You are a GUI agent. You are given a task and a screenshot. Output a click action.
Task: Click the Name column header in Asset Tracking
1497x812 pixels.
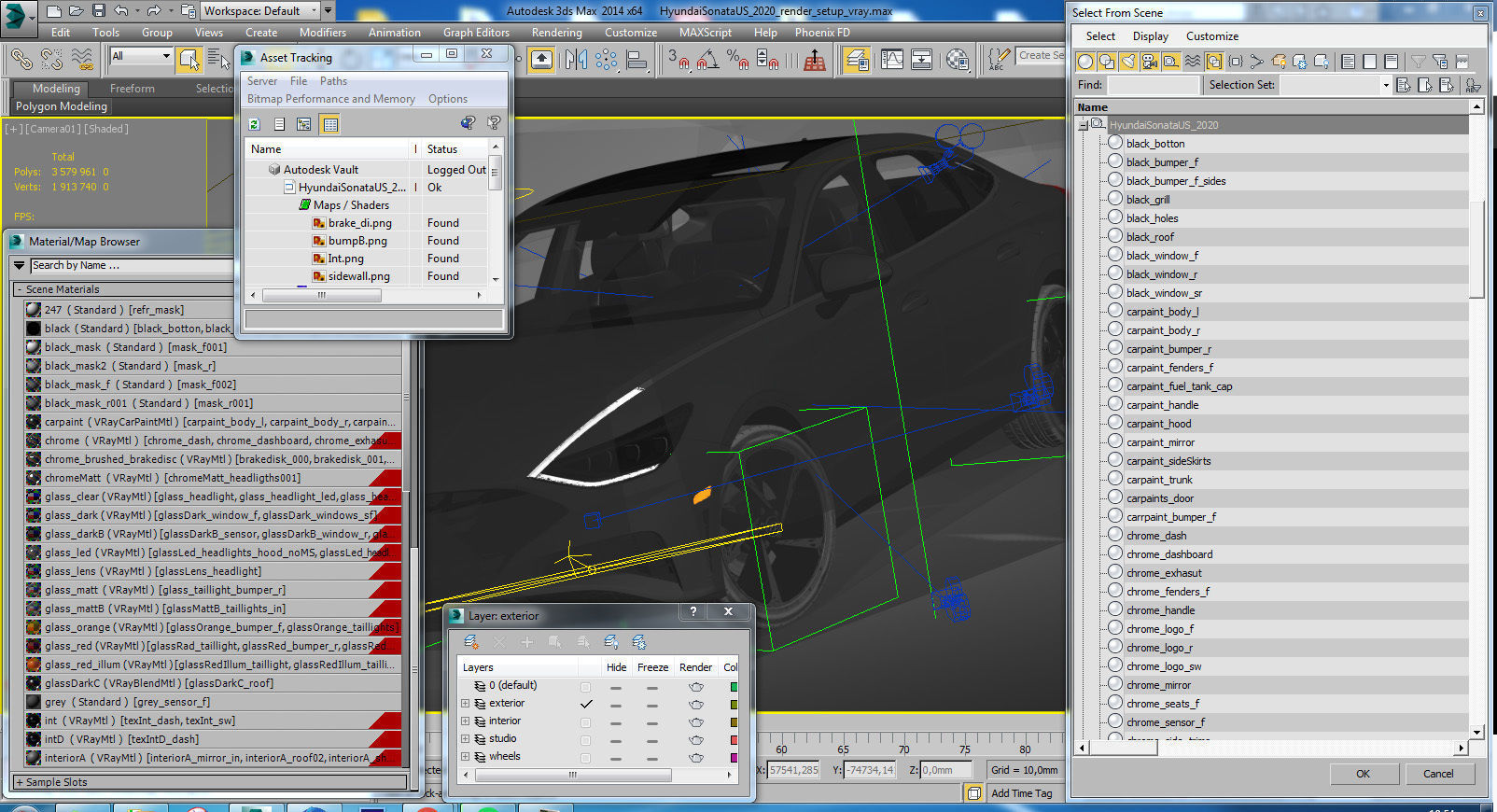click(329, 149)
